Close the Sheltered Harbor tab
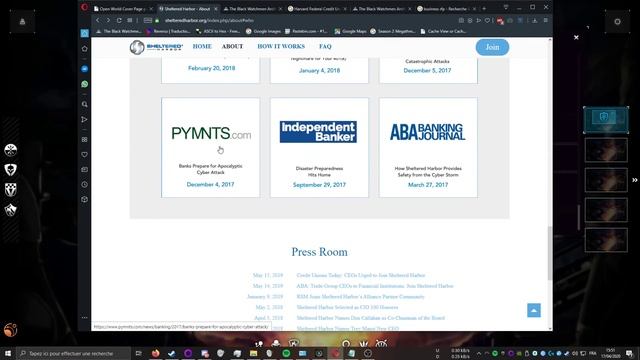640x360 pixels. (216, 9)
